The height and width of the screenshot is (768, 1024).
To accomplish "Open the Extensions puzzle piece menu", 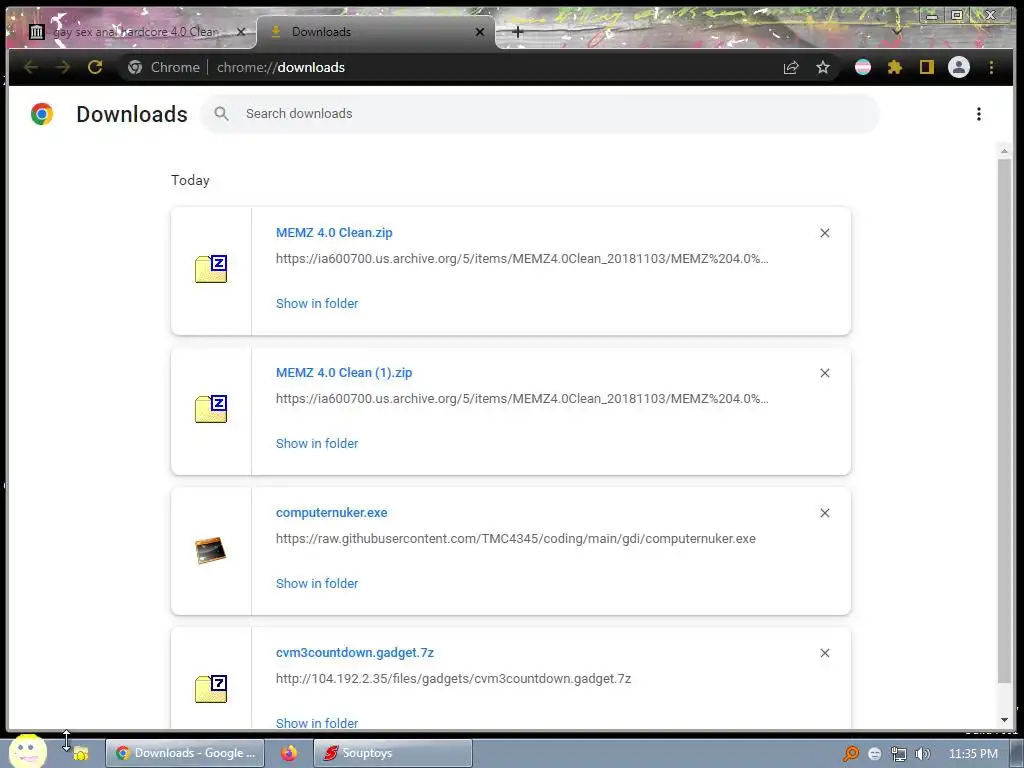I will [x=895, y=67].
